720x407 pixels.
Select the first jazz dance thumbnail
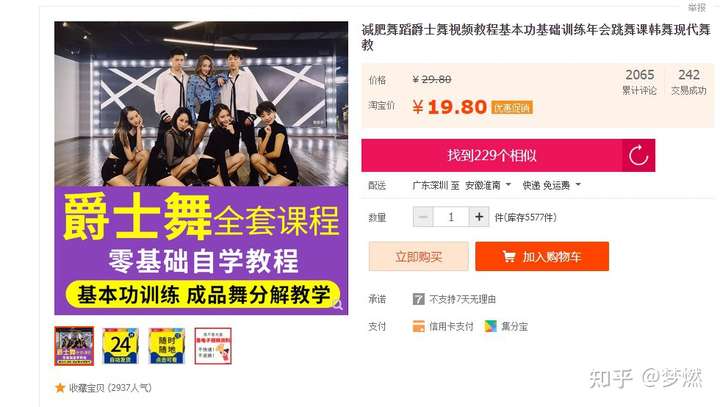point(74,346)
